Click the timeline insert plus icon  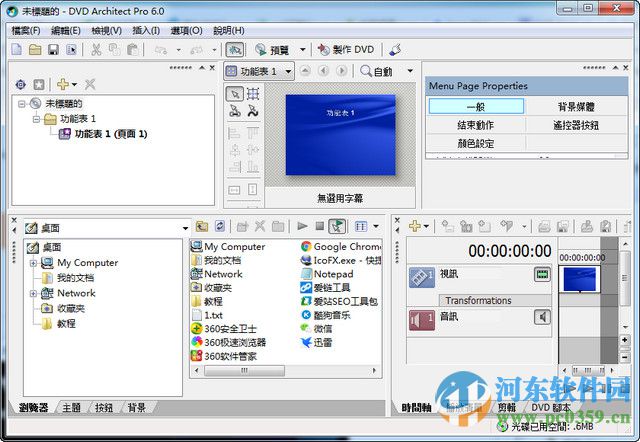(x=415, y=226)
